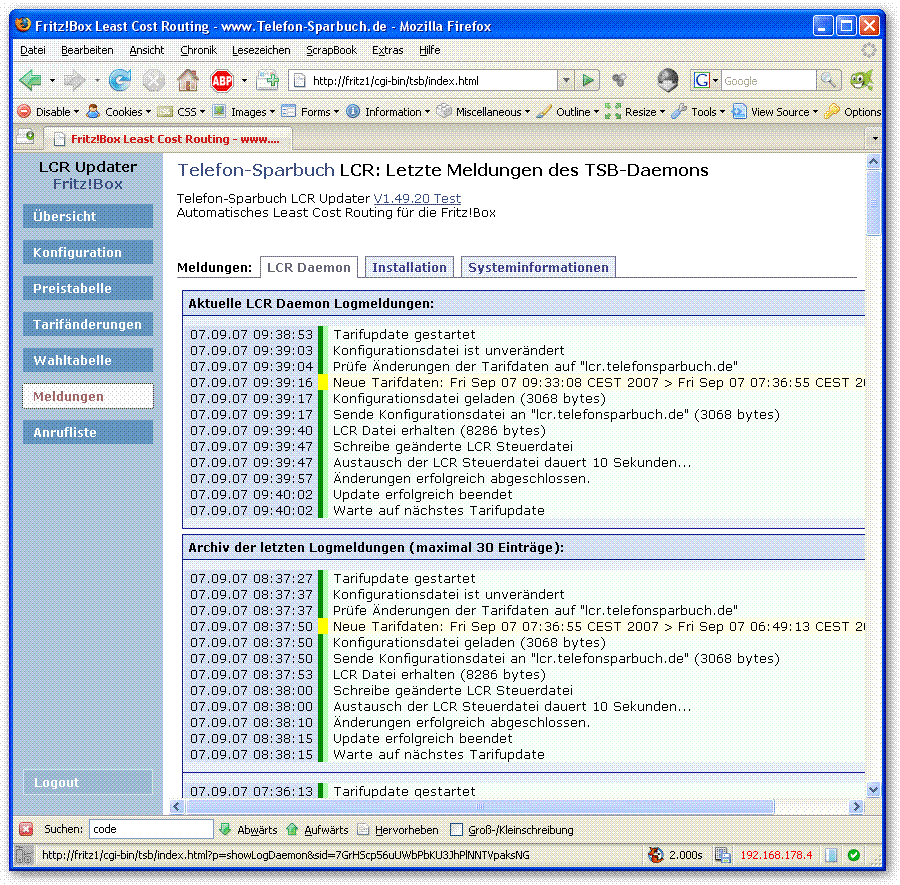This screenshot has height=885, width=900.
Task: Expand the CSS dropdown menu
Action: tap(181, 112)
